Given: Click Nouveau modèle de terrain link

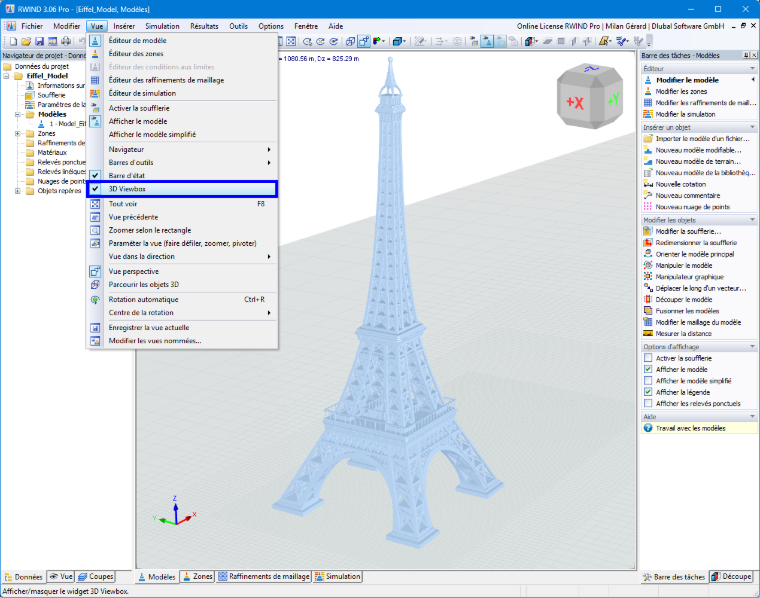Looking at the screenshot, I should tap(698, 161).
